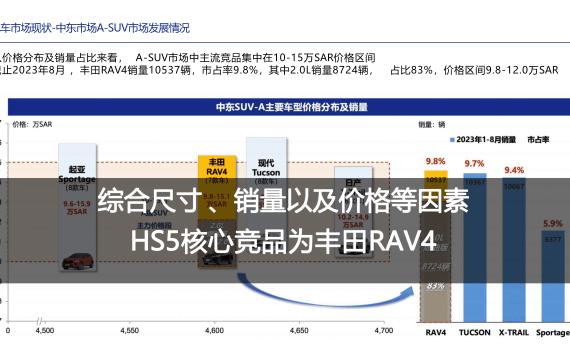Viewport: 570px width, 360px height.
Task: Click the RAV4 sales bar
Action: pos(436,246)
